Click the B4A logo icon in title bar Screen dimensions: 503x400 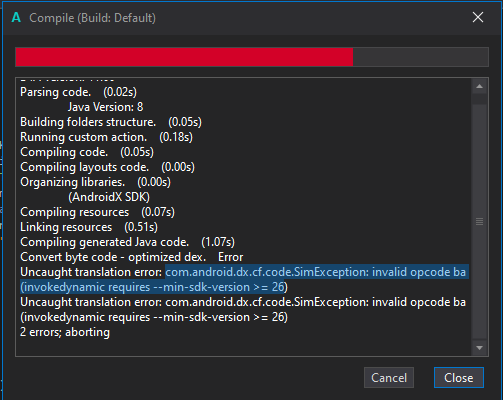[16, 17]
